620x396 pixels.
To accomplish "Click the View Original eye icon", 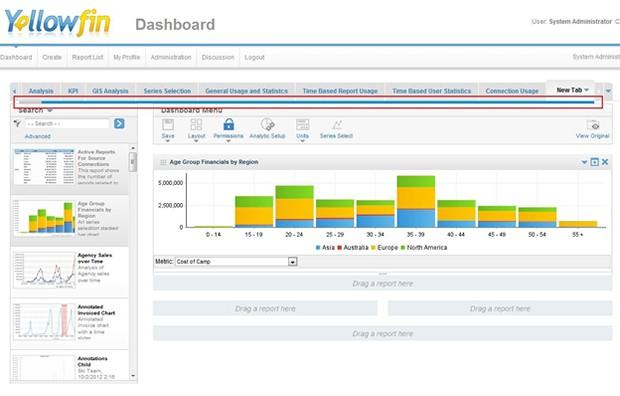I will click(x=593, y=125).
